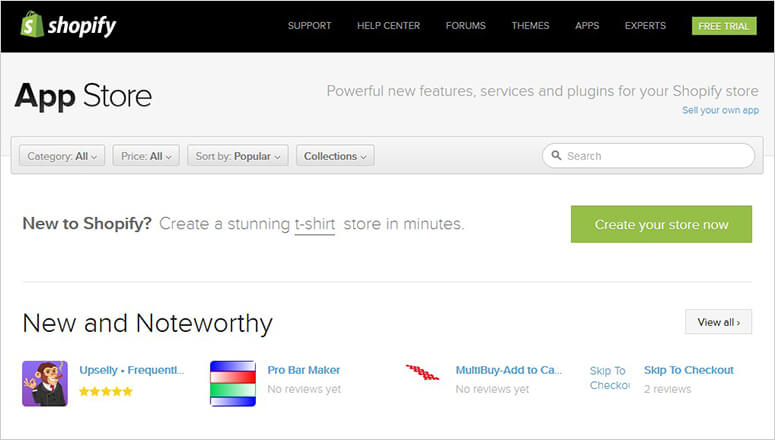Click Create your store now button
Viewport: 775px width, 440px height.
[x=661, y=224]
